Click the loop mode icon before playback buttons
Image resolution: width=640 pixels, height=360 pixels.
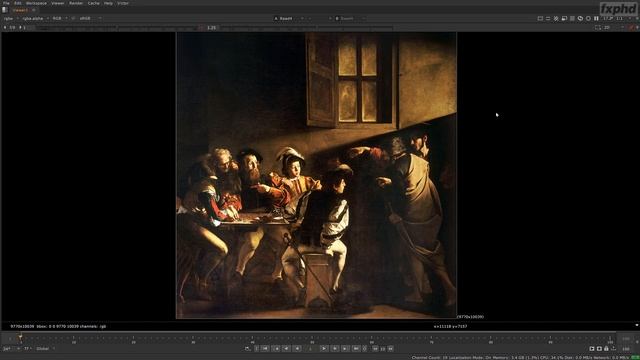point(247,349)
